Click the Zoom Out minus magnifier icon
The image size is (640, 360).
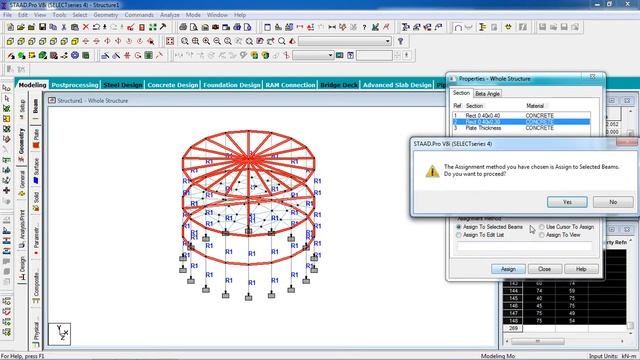(217, 41)
